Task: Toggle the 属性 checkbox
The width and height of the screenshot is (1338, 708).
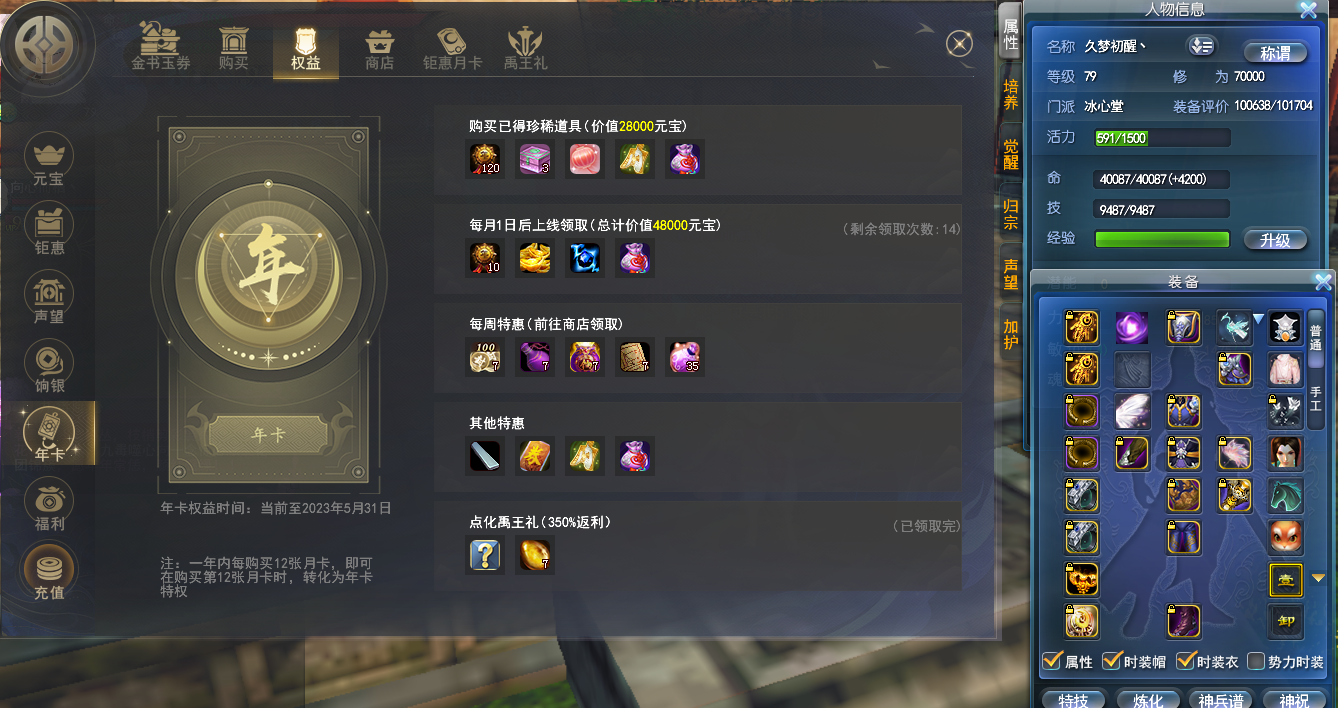Action: pos(1052,661)
